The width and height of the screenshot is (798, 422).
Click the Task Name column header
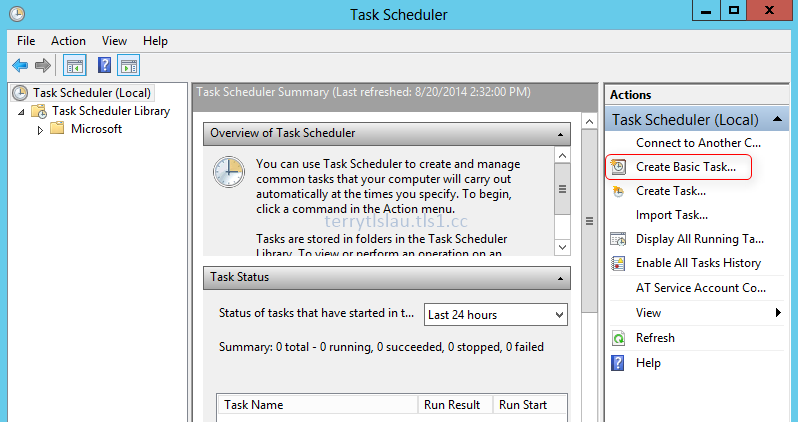coord(317,405)
